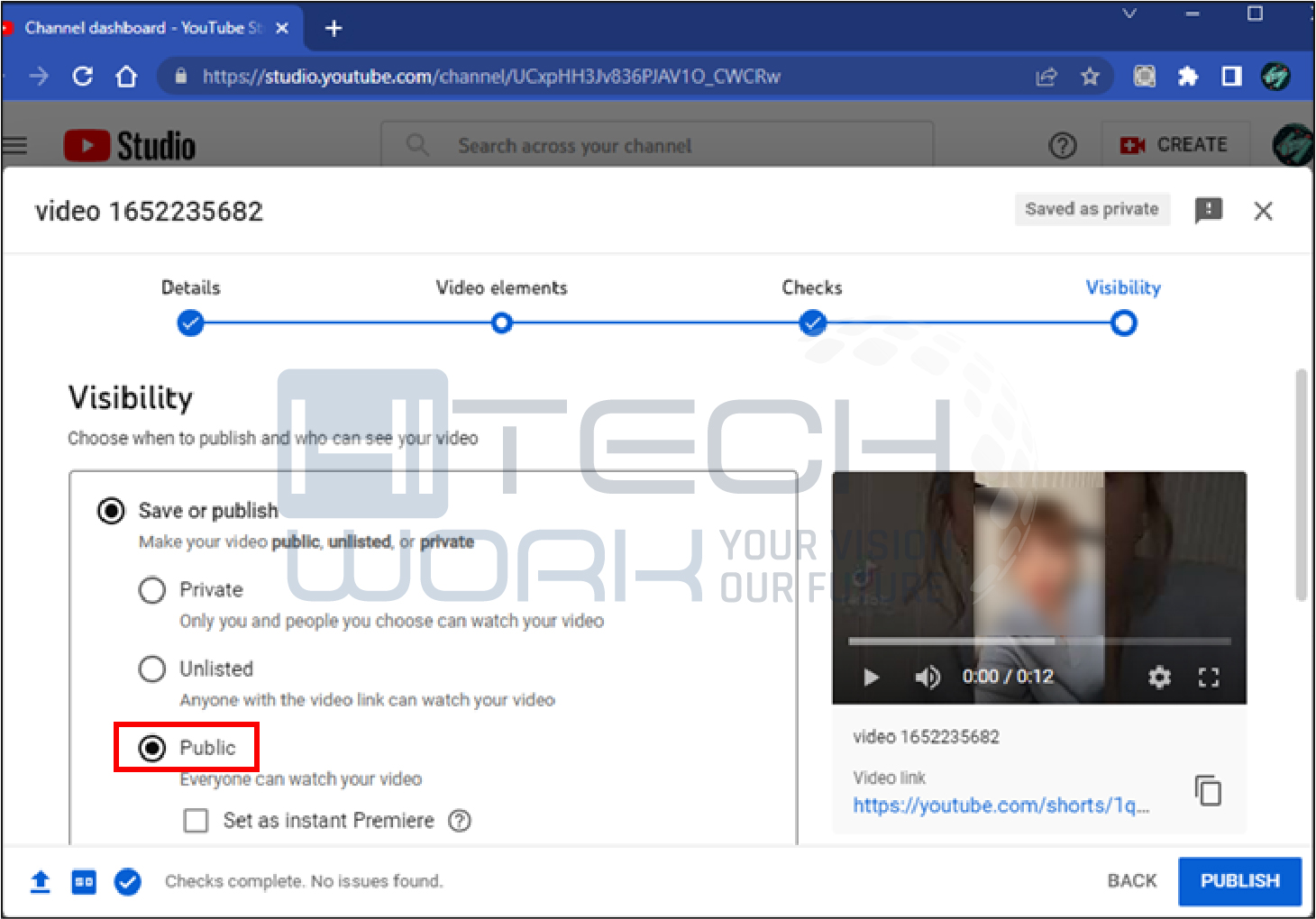
Task: Bookmark this page with the star icon
Action: [x=1090, y=77]
